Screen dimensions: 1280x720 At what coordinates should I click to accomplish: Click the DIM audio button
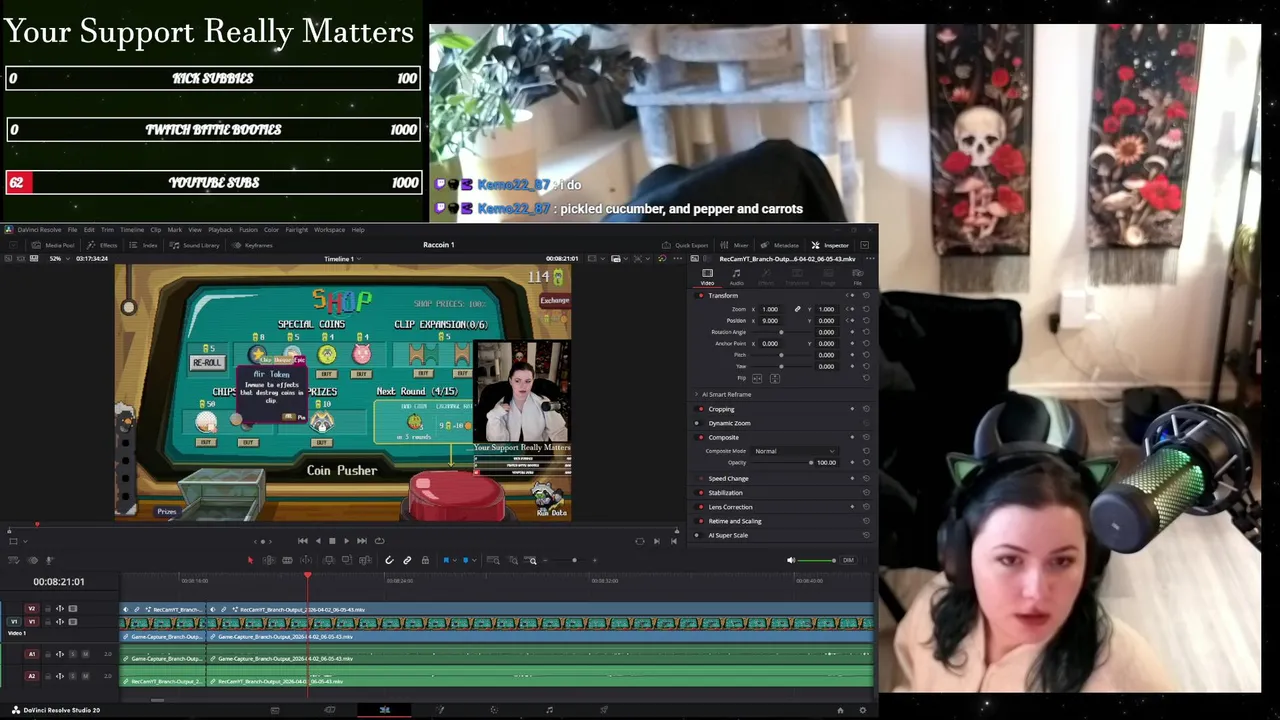pos(848,560)
